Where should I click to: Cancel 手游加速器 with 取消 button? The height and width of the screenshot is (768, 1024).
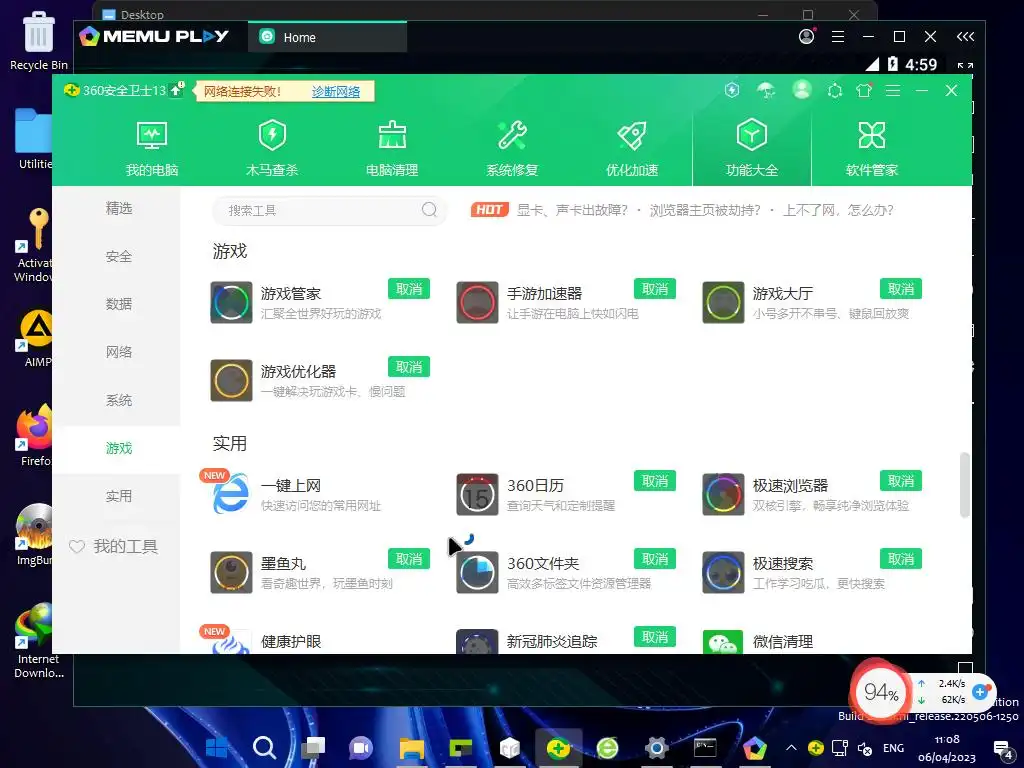pyautogui.click(x=655, y=289)
